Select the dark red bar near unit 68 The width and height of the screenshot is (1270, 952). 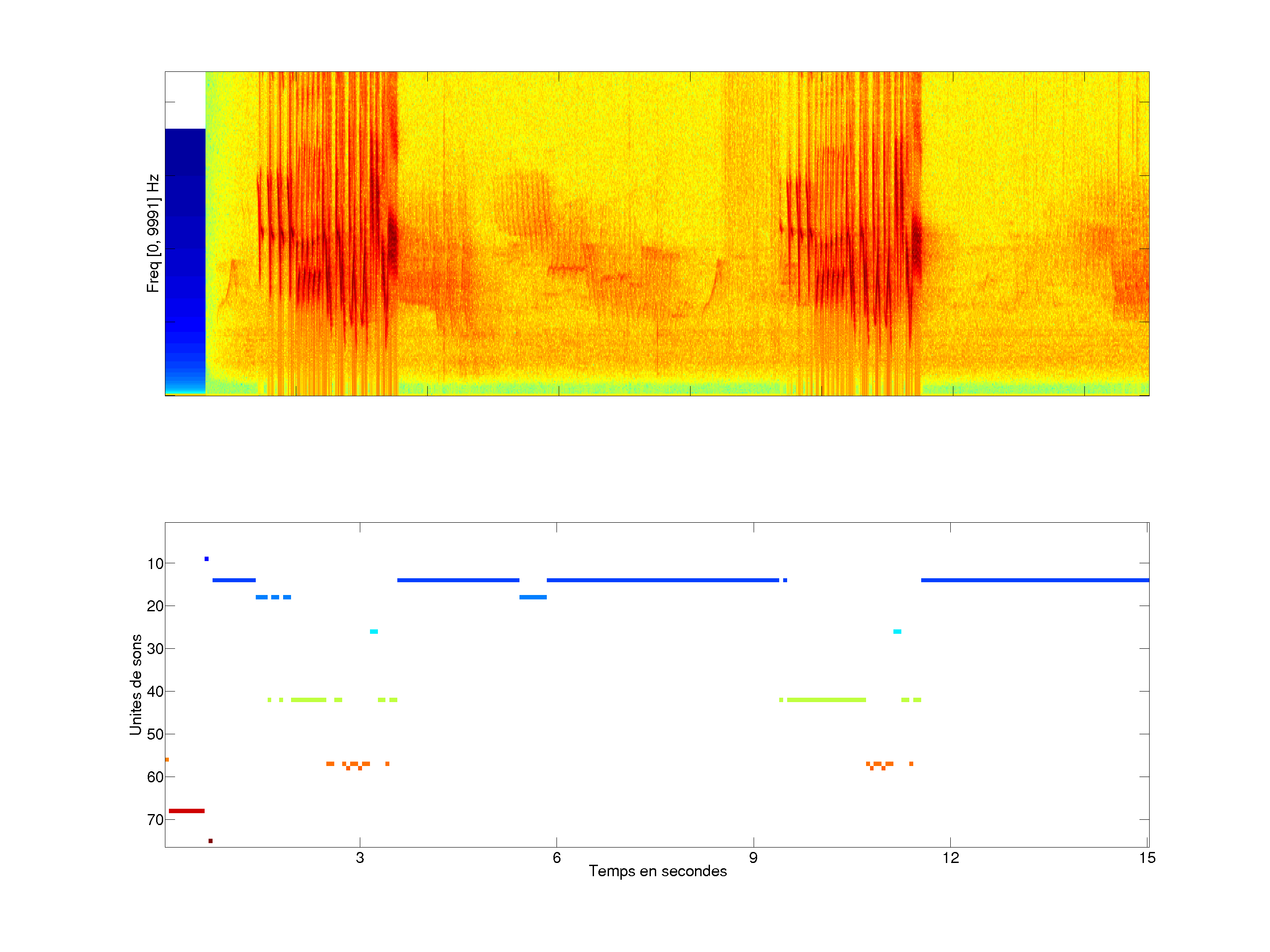tap(187, 811)
